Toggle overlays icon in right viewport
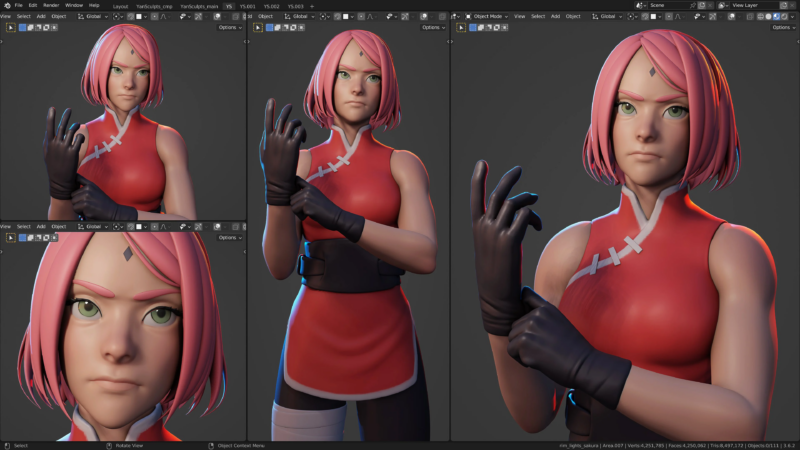The width and height of the screenshot is (800, 450). tap(731, 16)
